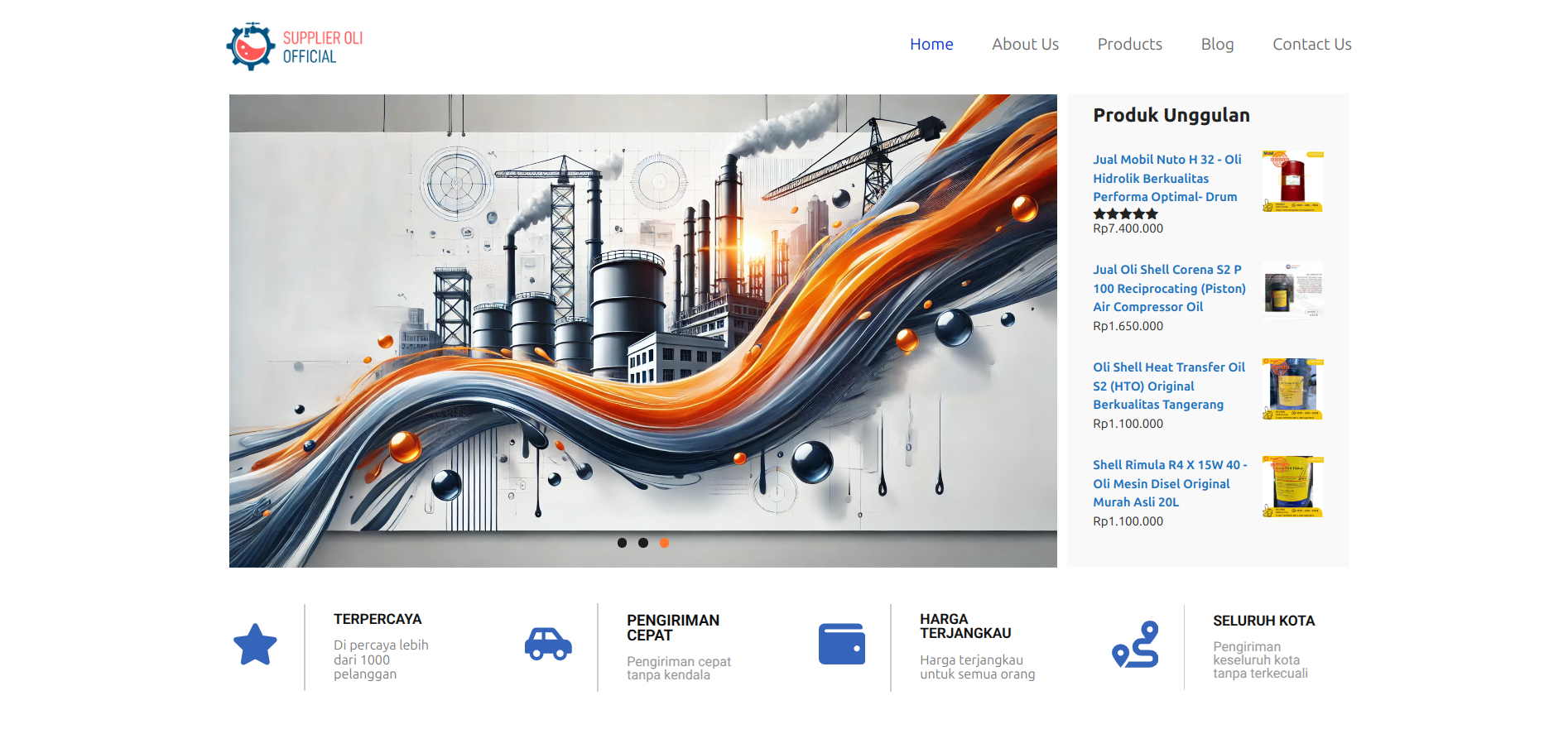1568x729 pixels.
Task: Open Oli Shell Heat Transfer Oil S2 link
Action: tap(1168, 386)
